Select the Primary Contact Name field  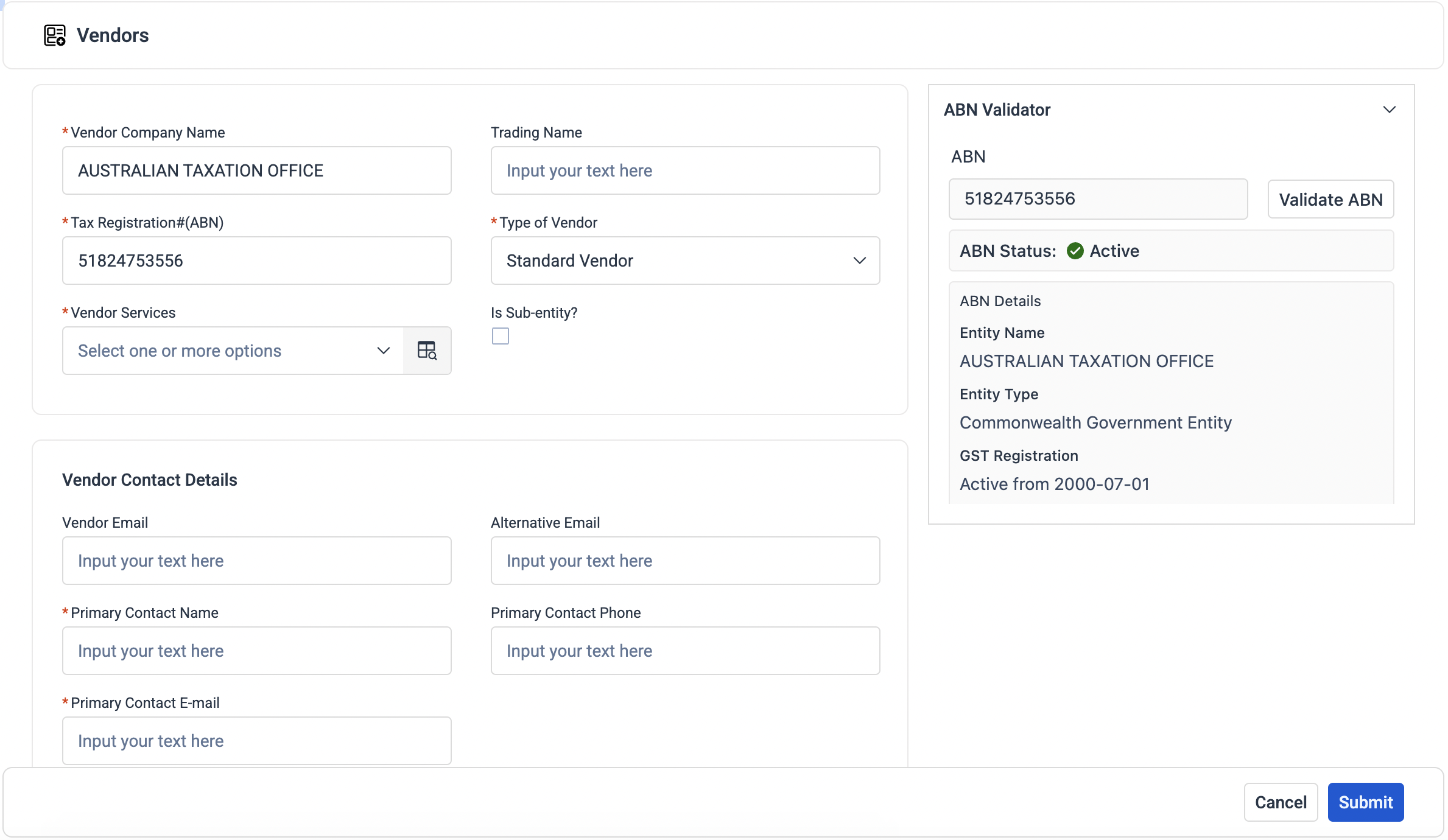tap(256, 651)
